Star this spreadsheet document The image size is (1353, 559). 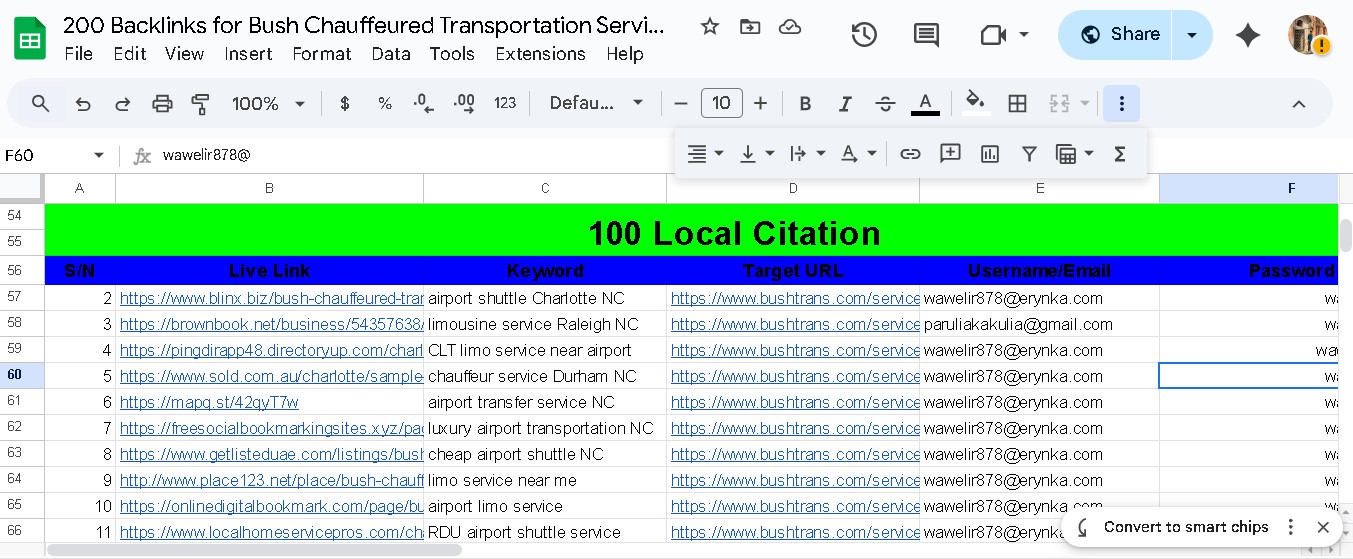pos(710,27)
